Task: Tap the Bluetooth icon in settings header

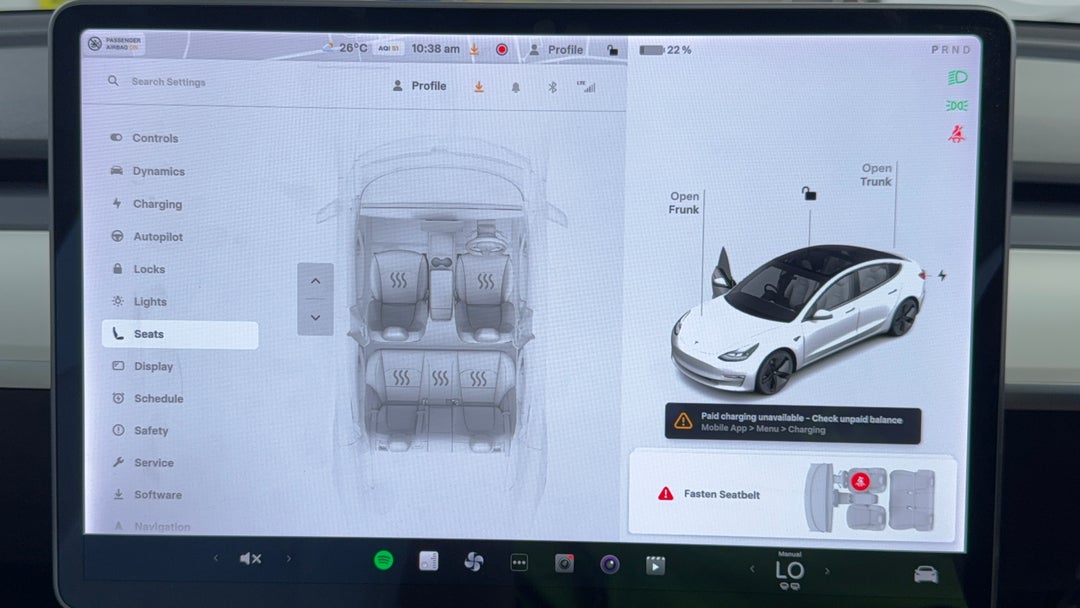Action: click(x=551, y=87)
